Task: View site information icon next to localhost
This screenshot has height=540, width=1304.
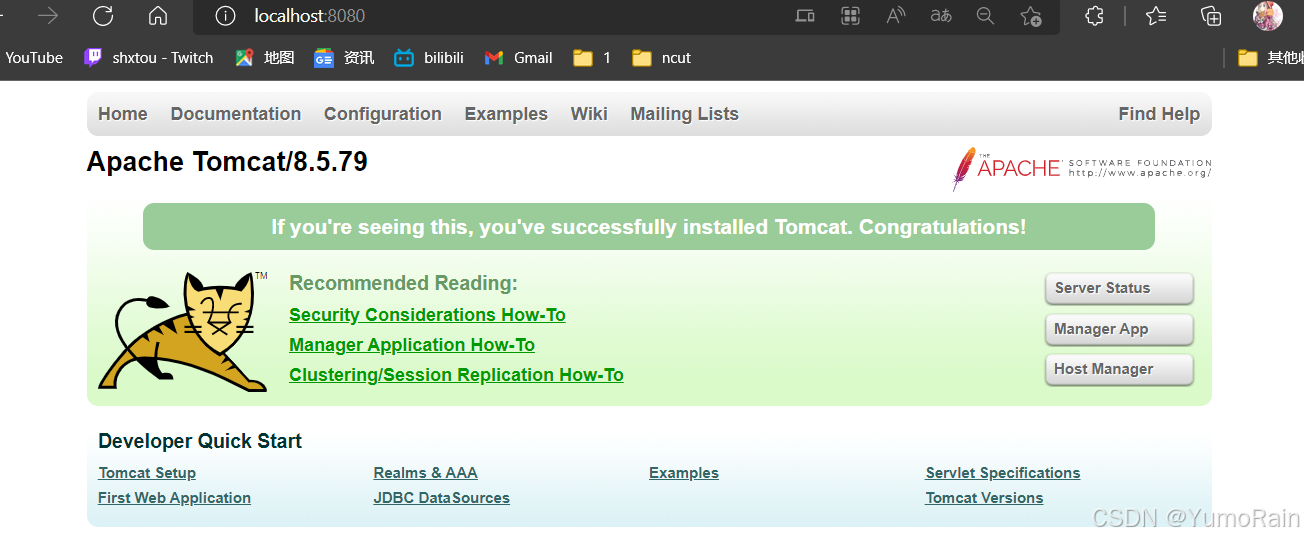Action: click(x=226, y=16)
